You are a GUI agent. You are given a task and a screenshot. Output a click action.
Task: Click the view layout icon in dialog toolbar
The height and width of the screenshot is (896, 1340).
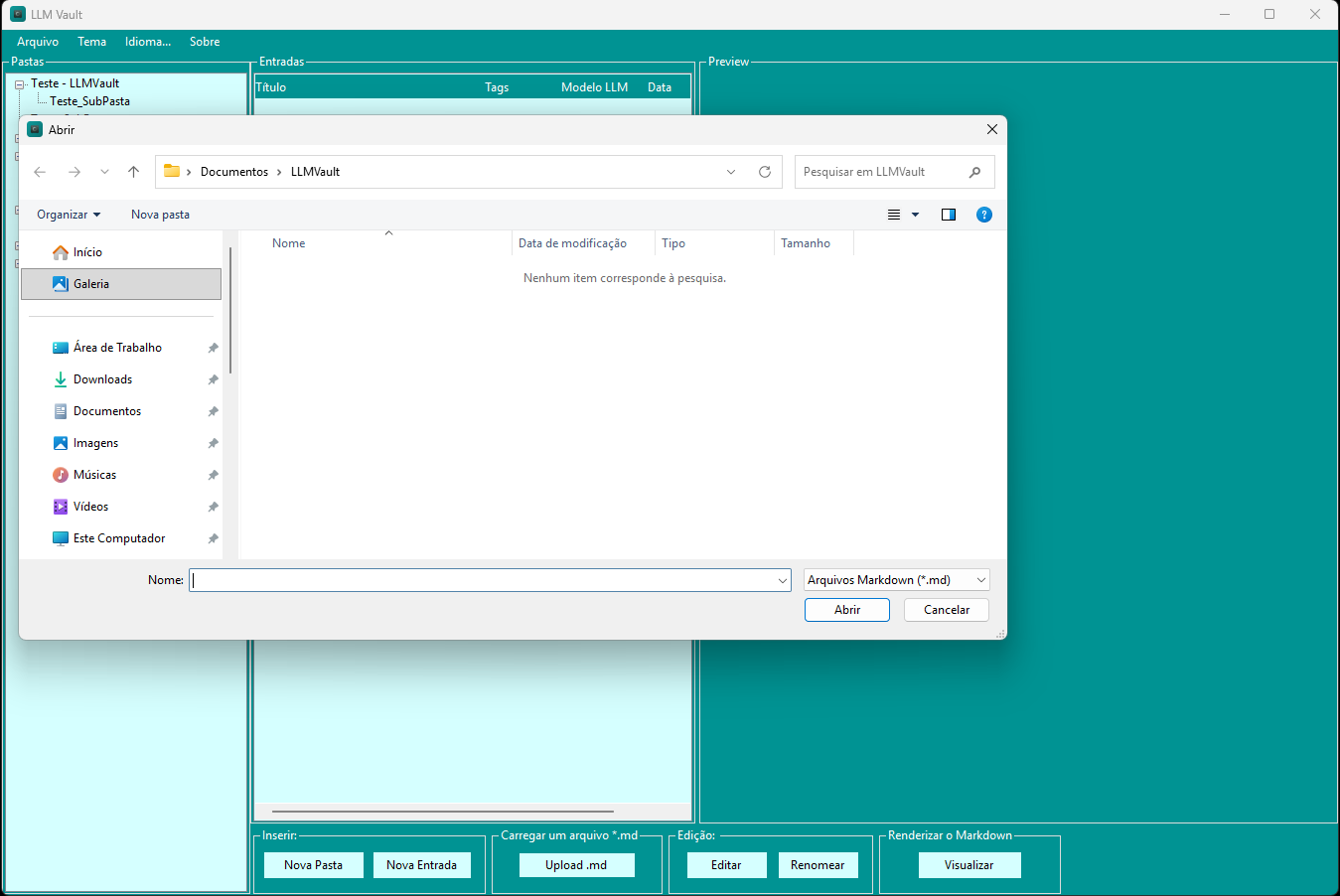click(x=894, y=215)
